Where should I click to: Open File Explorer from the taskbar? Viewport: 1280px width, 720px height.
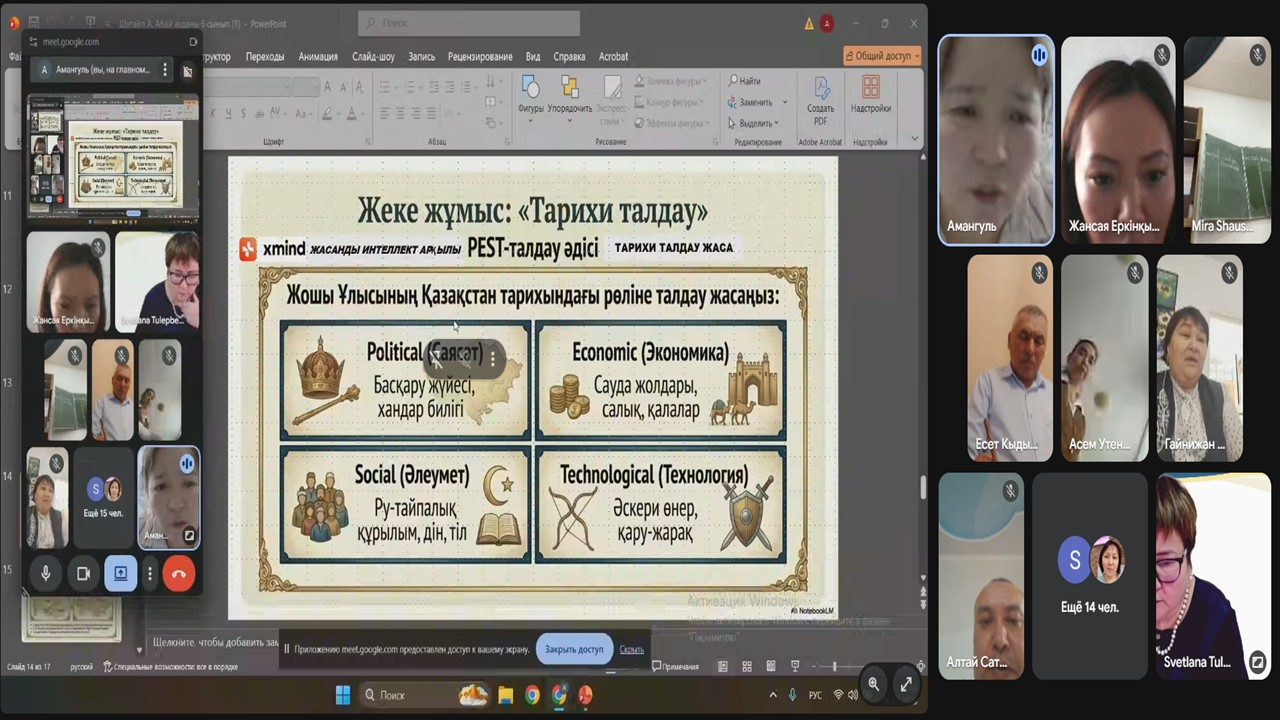tap(505, 695)
